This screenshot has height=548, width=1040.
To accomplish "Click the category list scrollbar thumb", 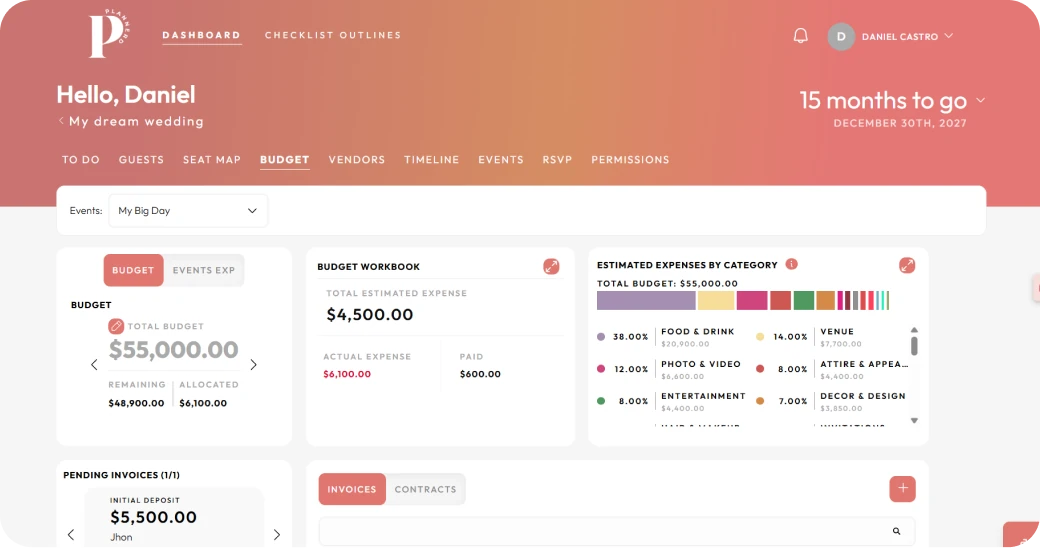I will pyautogui.click(x=914, y=346).
